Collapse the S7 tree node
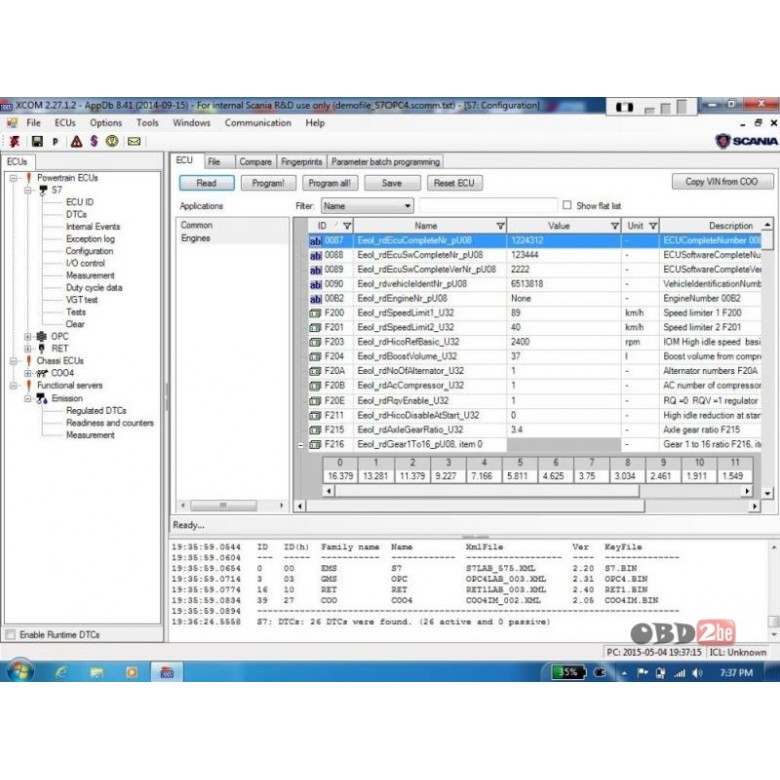Image resolution: width=780 pixels, height=780 pixels. tap(28, 190)
